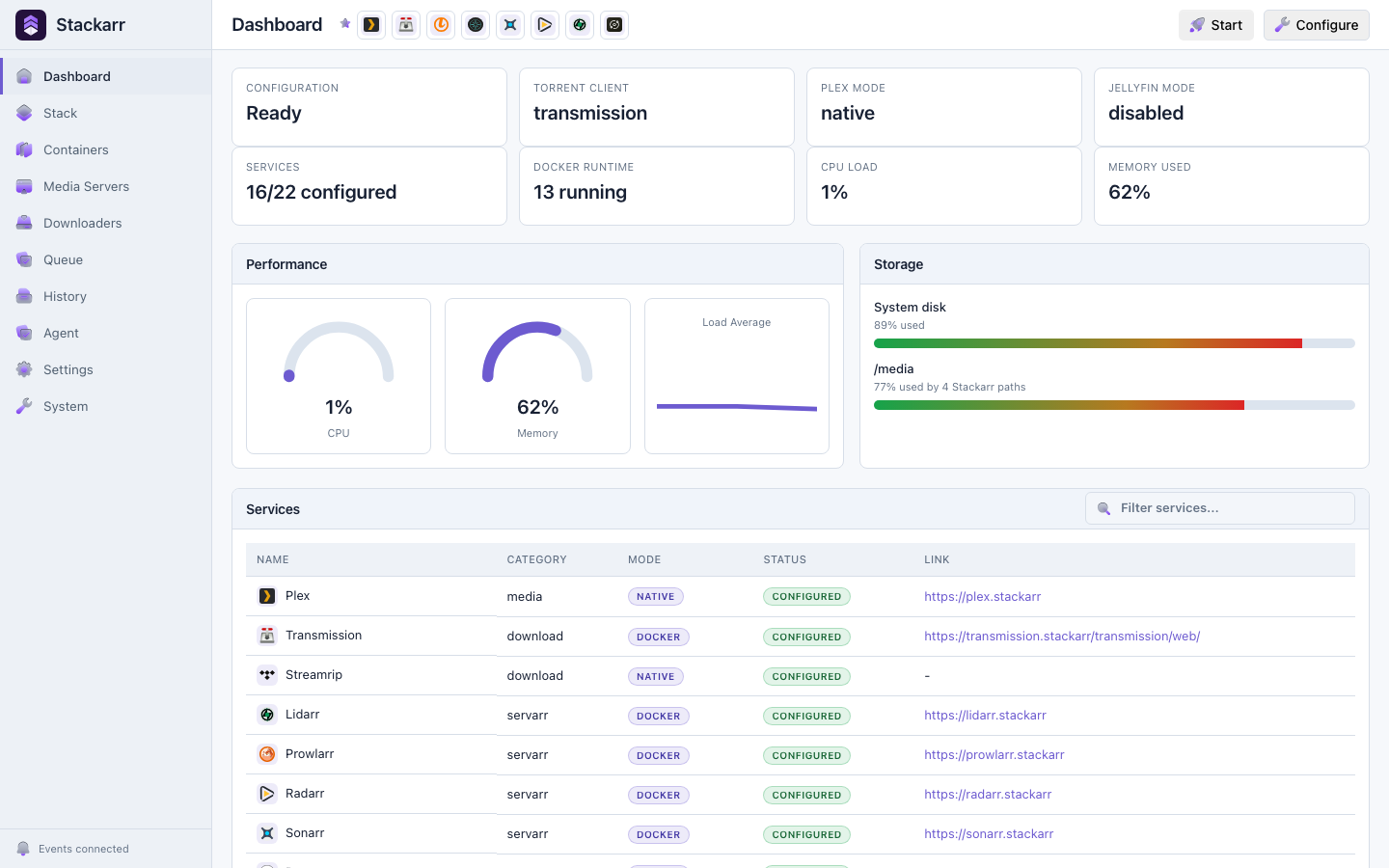The width and height of the screenshot is (1389, 868).
Task: Open the dark compass-wheel shortcut in the top bar
Action: [476, 25]
